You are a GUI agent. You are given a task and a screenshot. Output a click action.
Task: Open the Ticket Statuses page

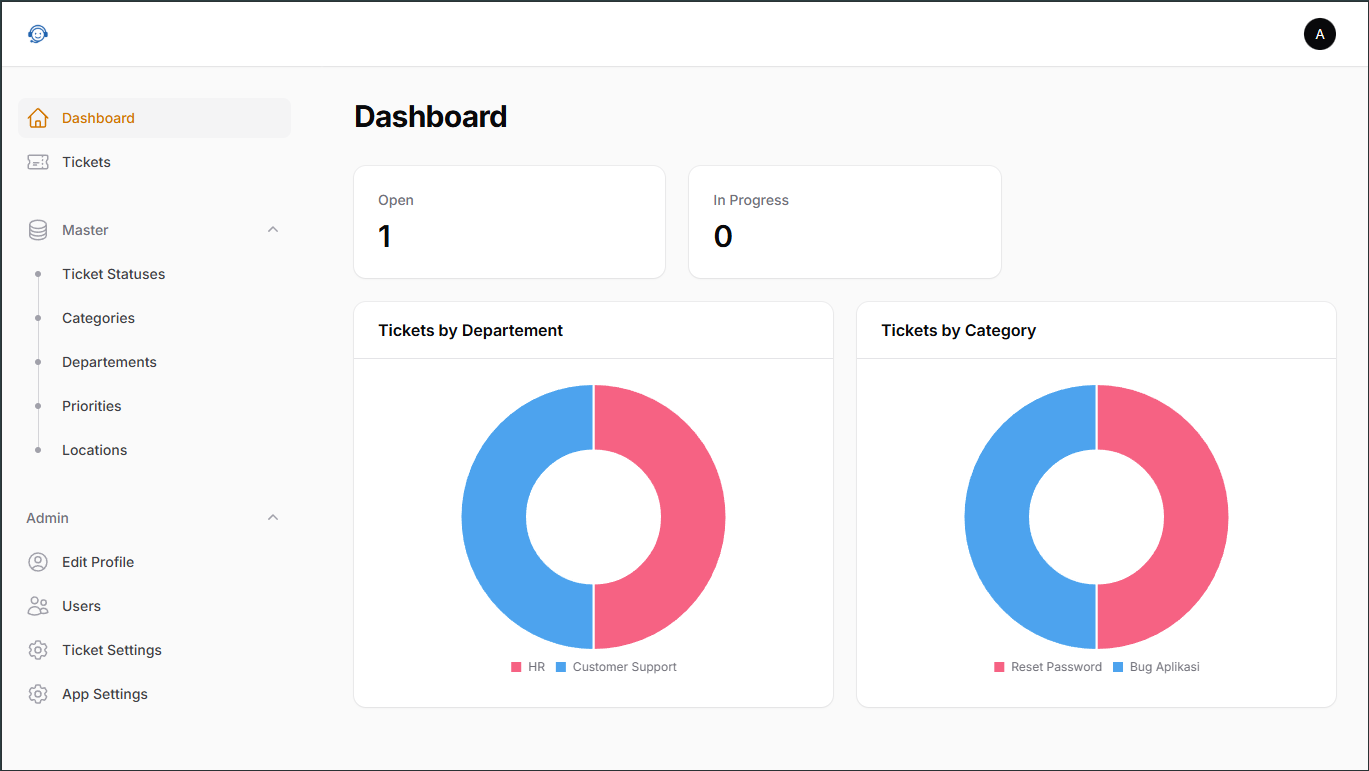click(x=113, y=273)
